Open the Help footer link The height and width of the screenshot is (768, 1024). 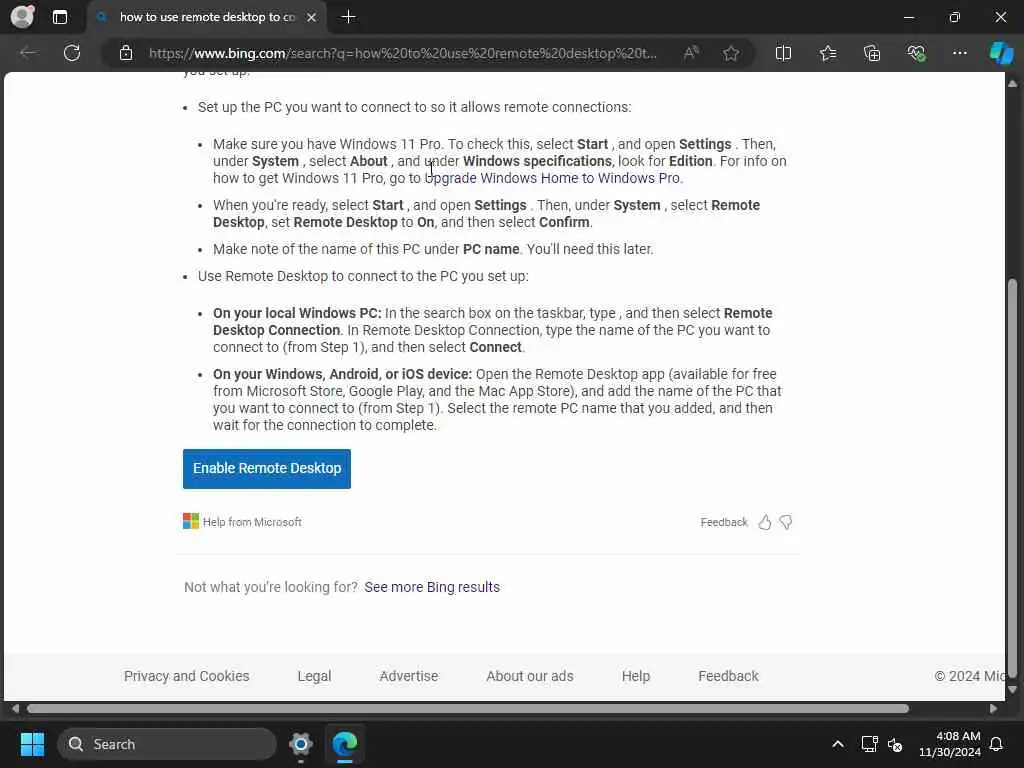coord(635,676)
